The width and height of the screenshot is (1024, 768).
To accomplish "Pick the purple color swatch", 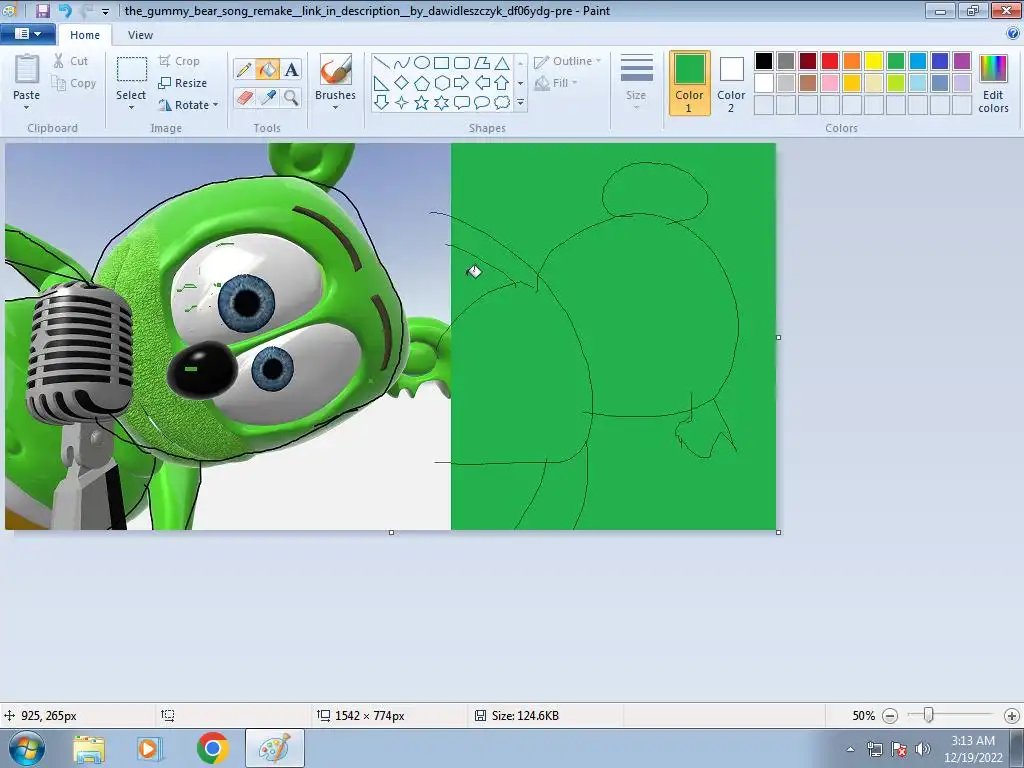I will 961,61.
